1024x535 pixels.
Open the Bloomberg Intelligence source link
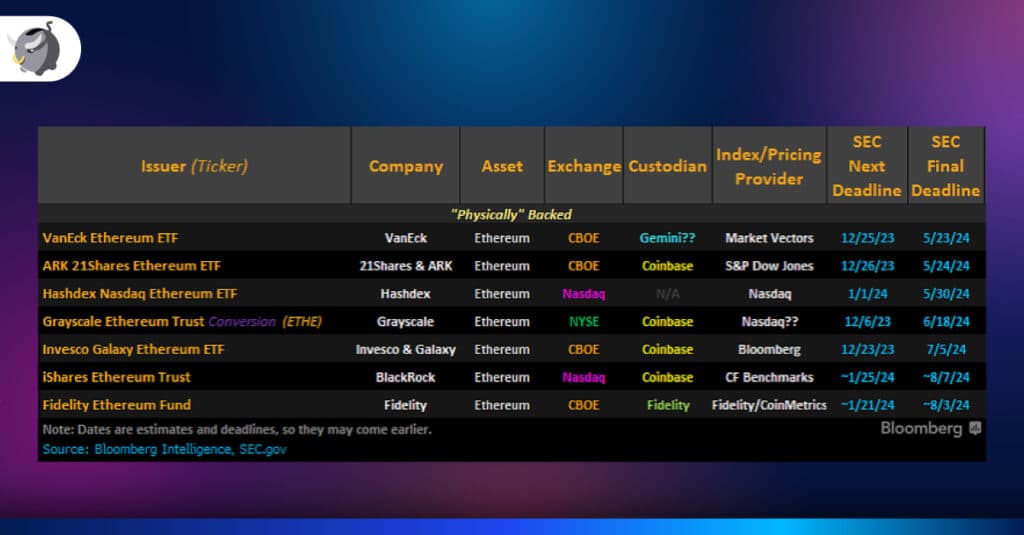pyautogui.click(x=163, y=449)
